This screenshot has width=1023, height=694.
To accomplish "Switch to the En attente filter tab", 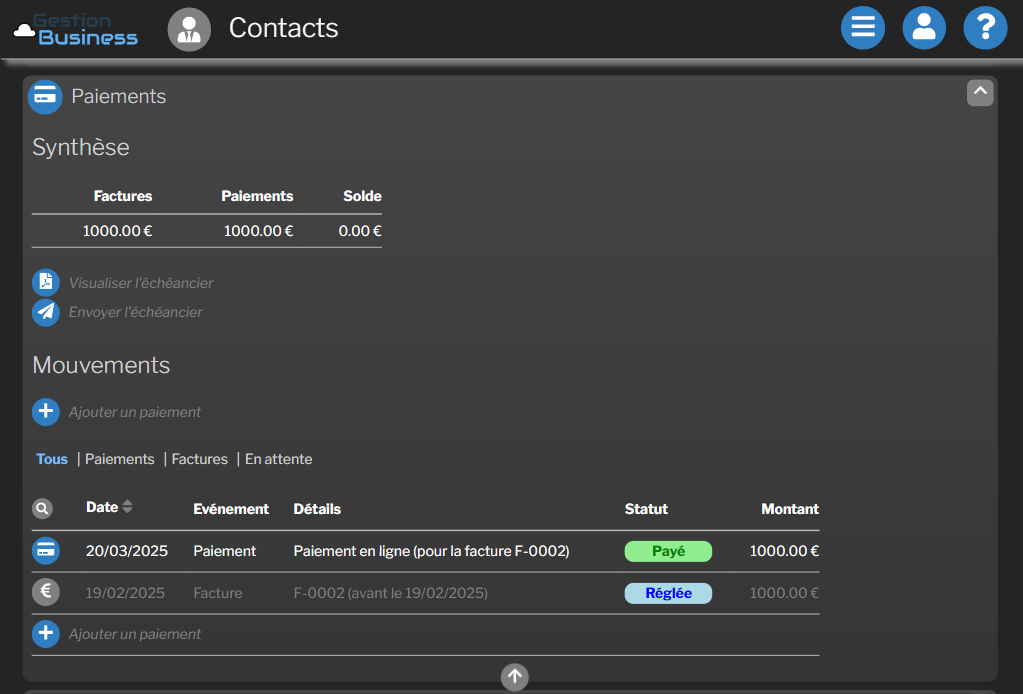I will pos(278,459).
